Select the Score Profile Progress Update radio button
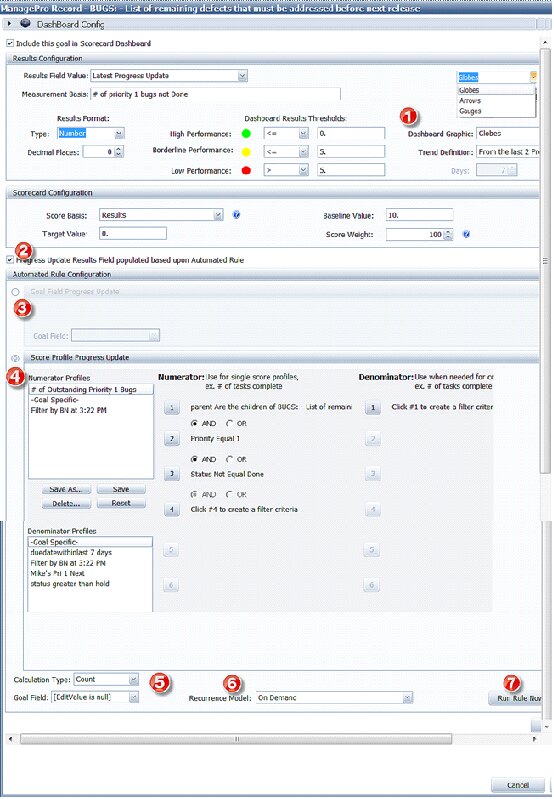Screen dimensions: 554x799 tap(15, 358)
